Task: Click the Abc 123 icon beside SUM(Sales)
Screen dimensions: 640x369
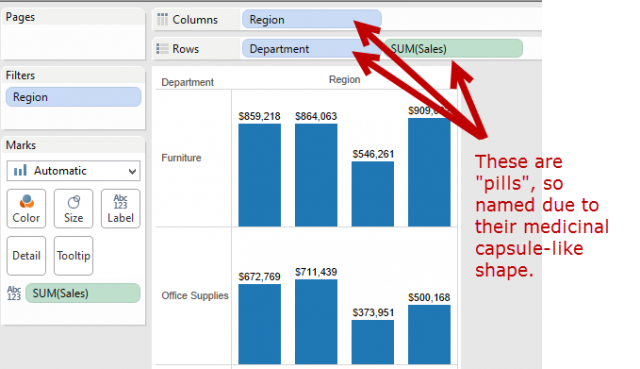Action: [14, 293]
